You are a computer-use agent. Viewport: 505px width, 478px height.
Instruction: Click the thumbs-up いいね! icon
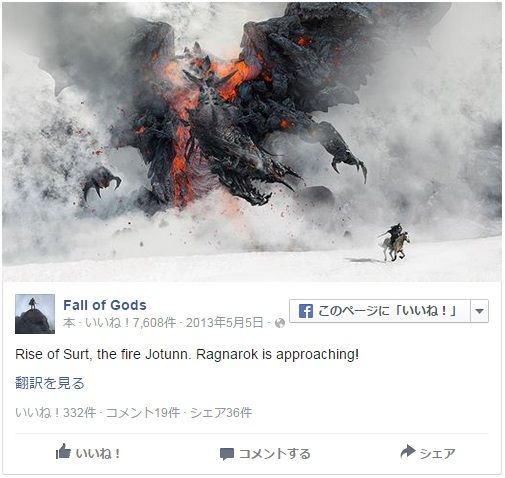(63, 451)
